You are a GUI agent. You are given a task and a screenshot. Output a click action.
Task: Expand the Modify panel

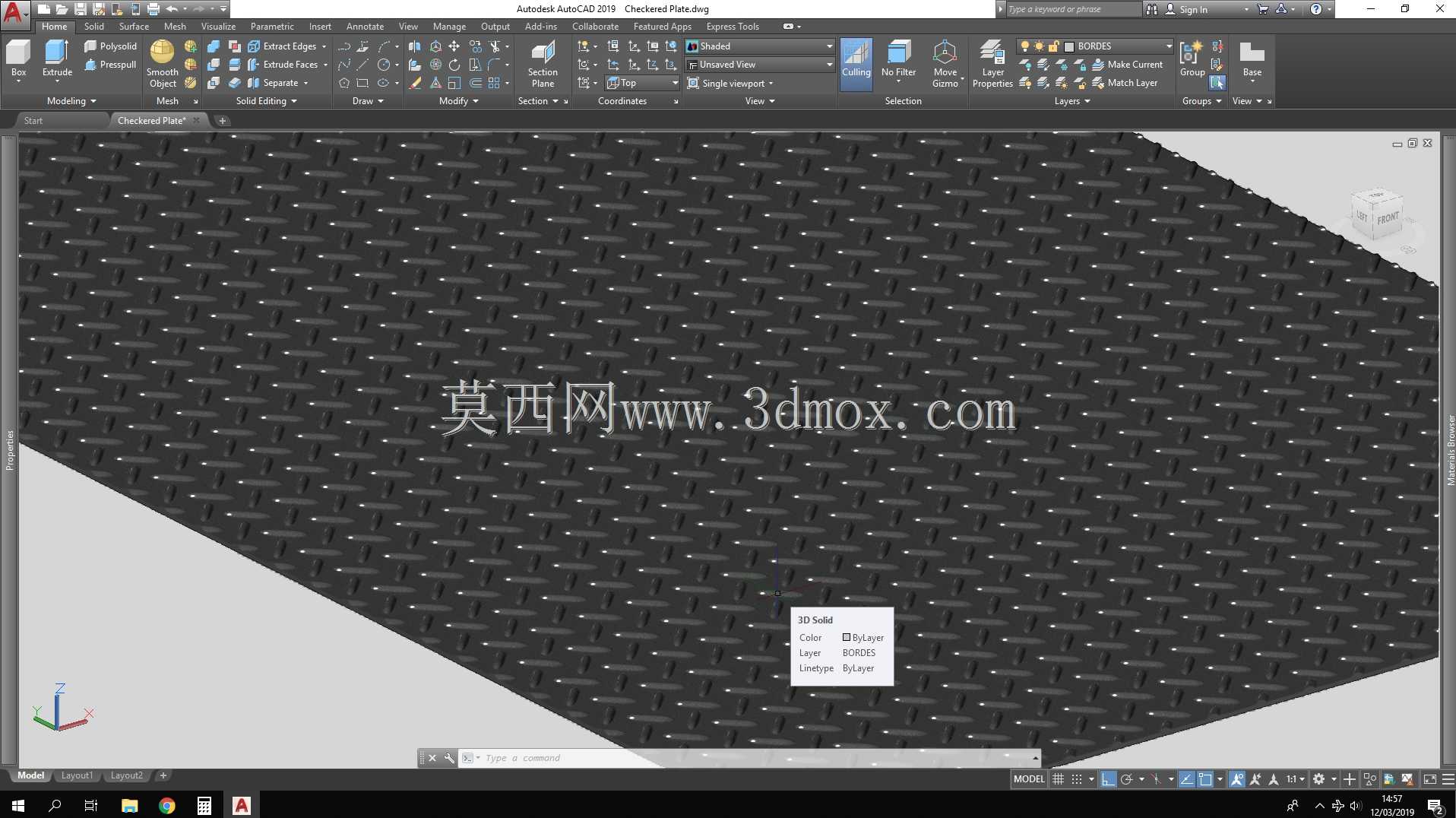coord(458,101)
